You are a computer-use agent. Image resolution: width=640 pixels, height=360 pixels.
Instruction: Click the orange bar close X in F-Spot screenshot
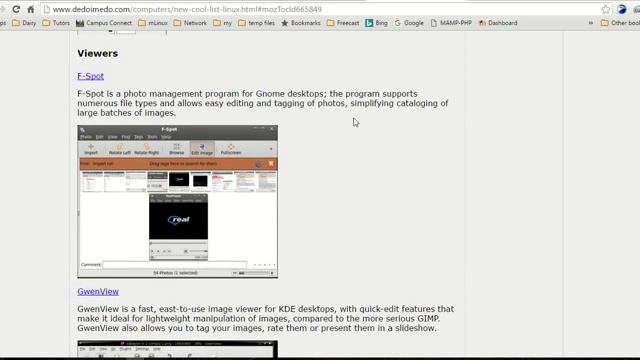[x=271, y=164]
